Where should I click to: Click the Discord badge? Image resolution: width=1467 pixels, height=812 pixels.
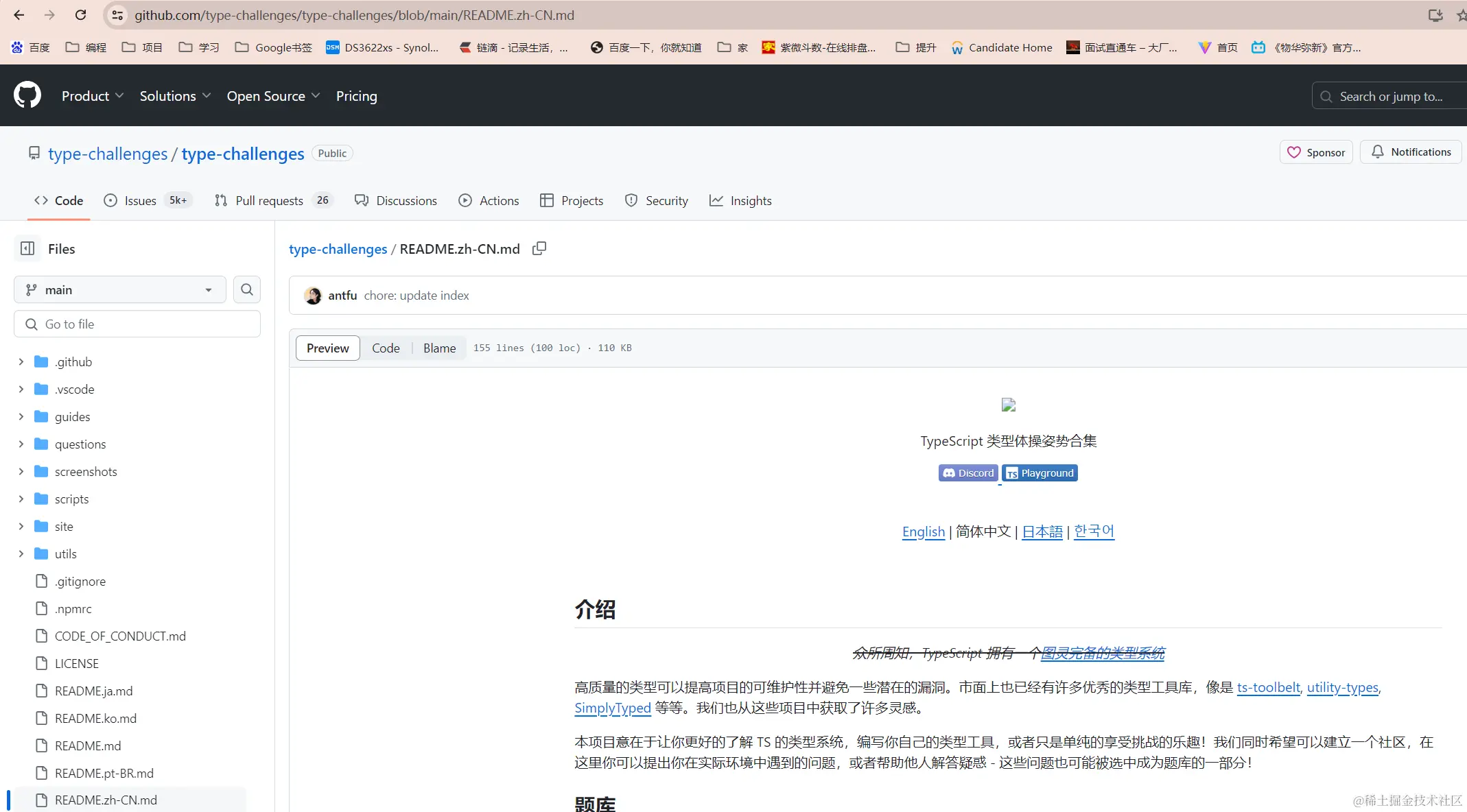[x=967, y=473]
